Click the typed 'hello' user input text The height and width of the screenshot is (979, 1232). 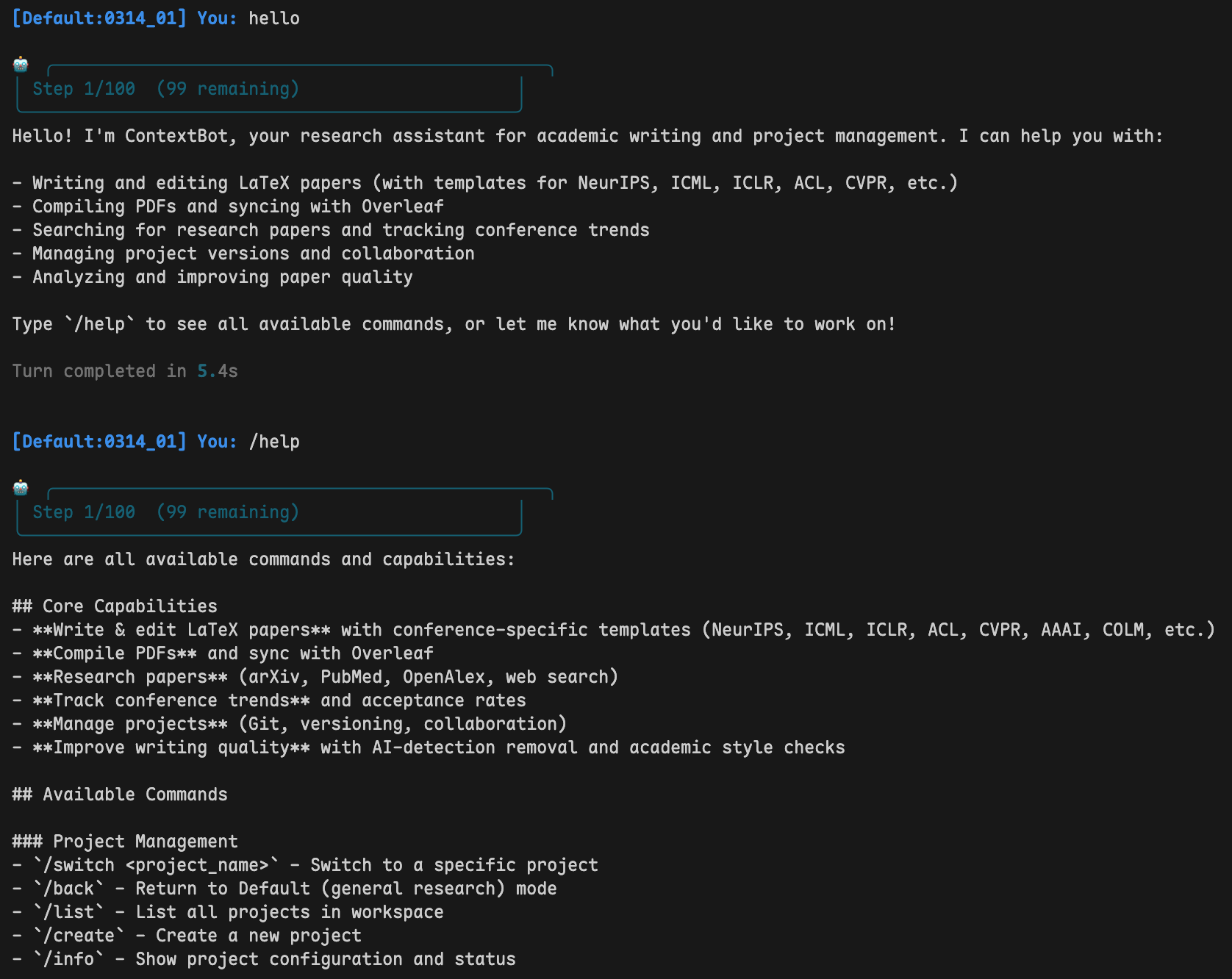274,18
